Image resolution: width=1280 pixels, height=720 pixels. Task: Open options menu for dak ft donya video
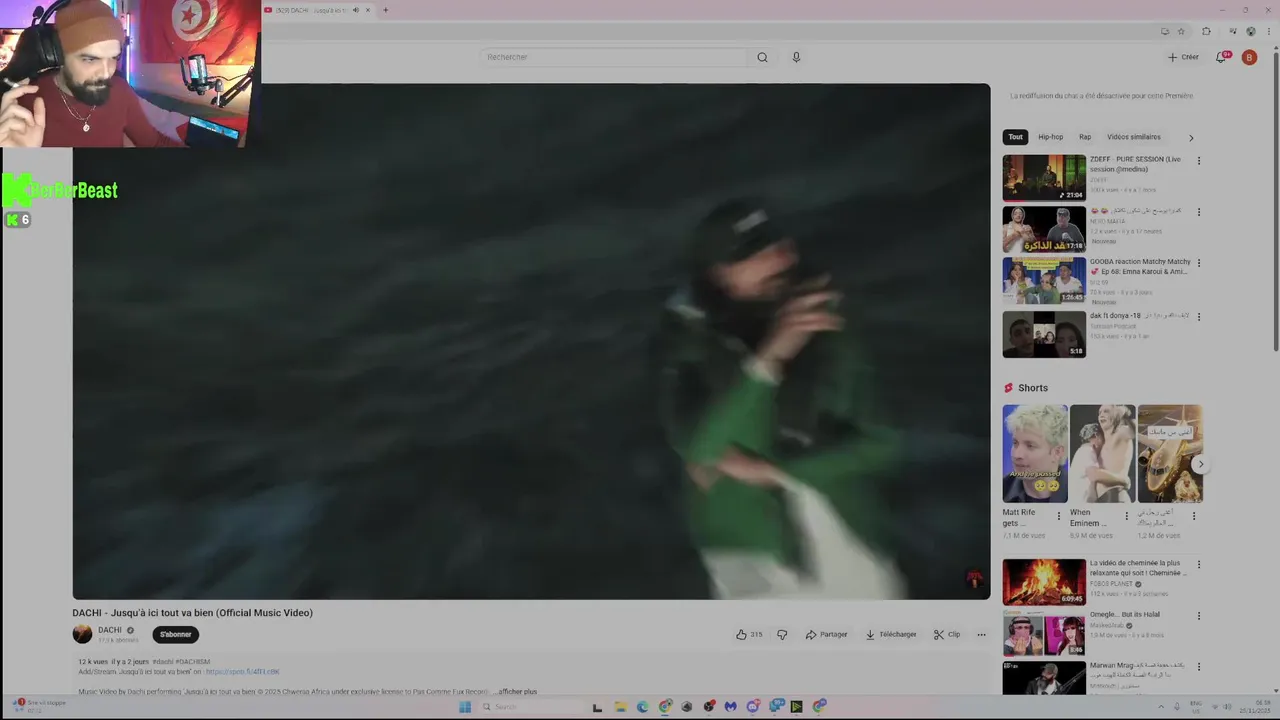coord(1199,317)
